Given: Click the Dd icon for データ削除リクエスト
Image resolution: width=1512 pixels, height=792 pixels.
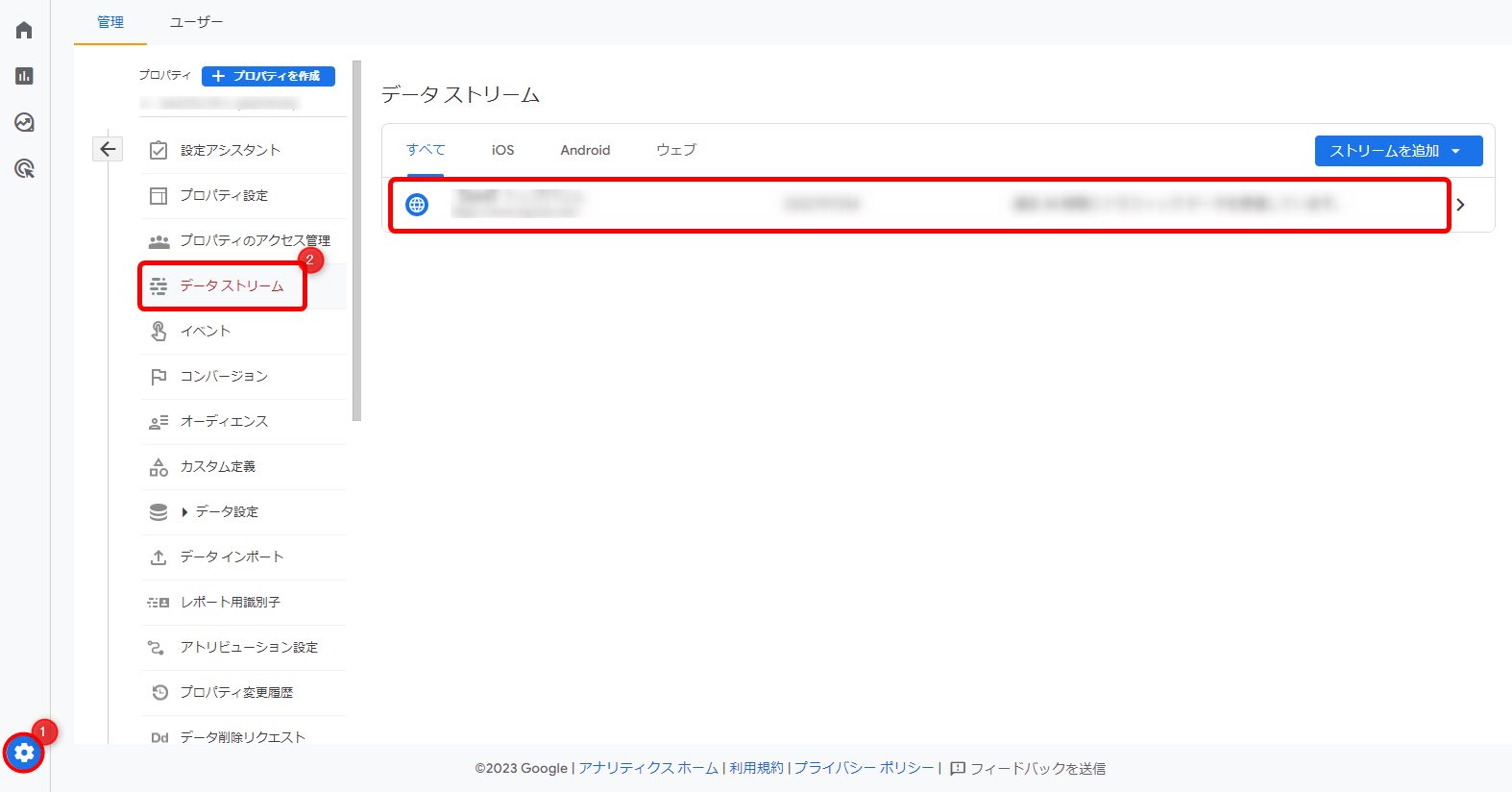Looking at the screenshot, I should click(159, 737).
